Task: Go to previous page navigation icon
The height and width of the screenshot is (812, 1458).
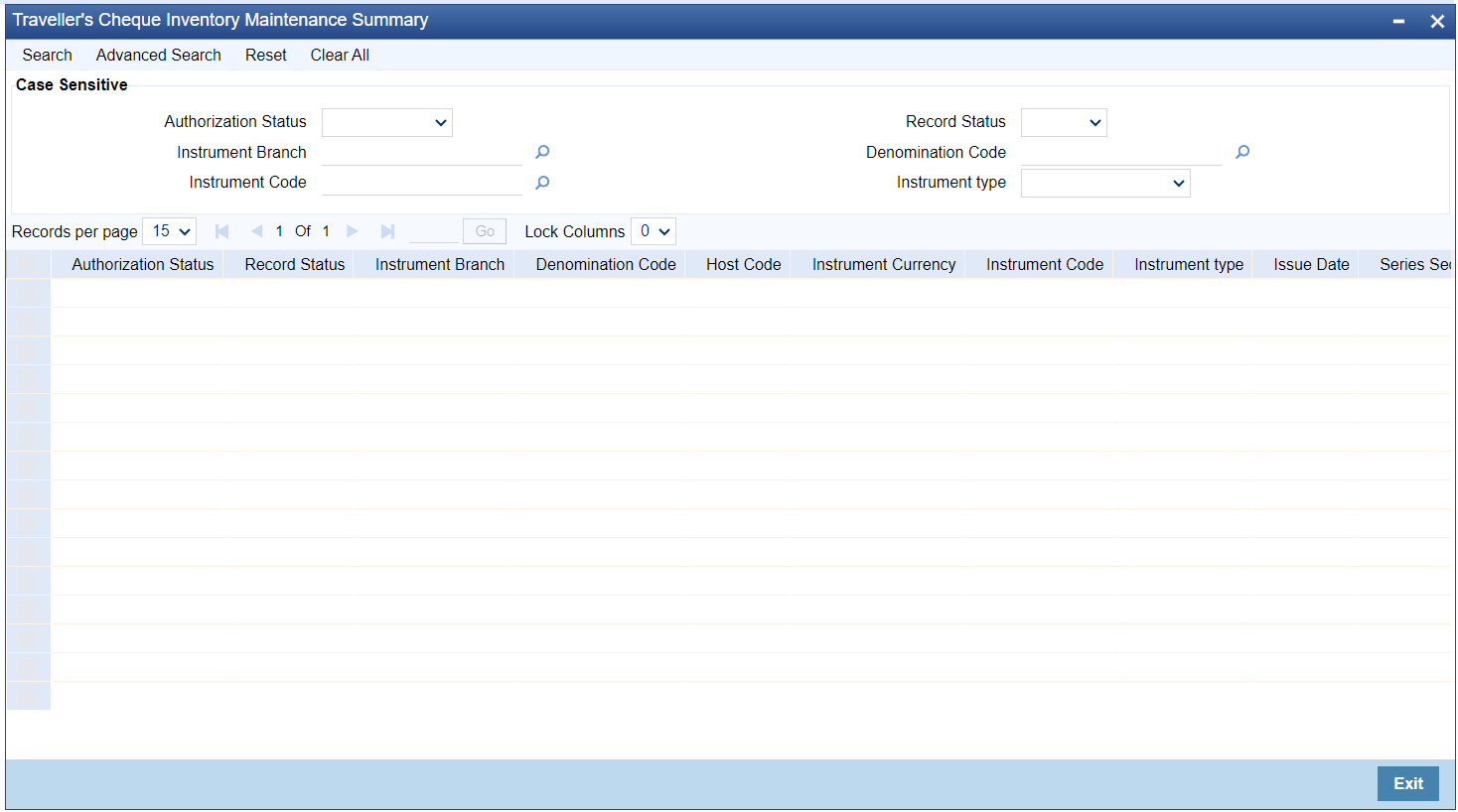Action: tap(256, 231)
